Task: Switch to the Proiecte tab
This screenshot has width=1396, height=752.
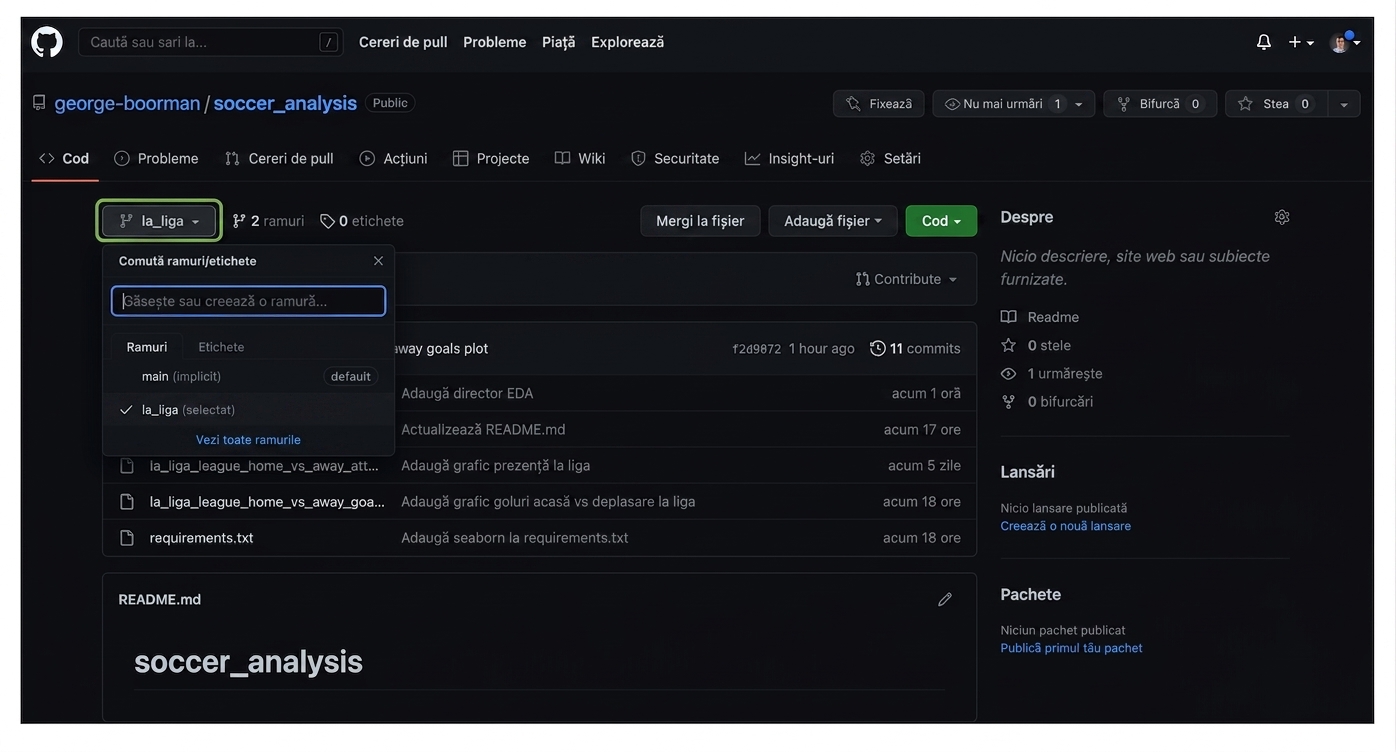Action: 490,158
